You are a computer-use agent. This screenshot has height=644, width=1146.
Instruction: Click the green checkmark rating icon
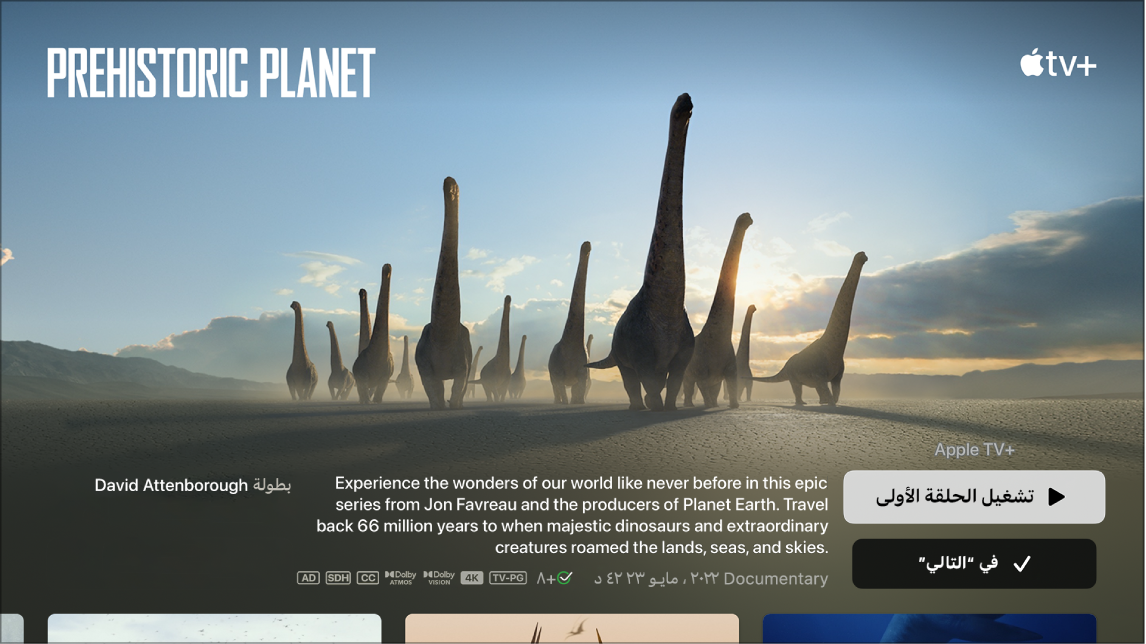point(565,578)
